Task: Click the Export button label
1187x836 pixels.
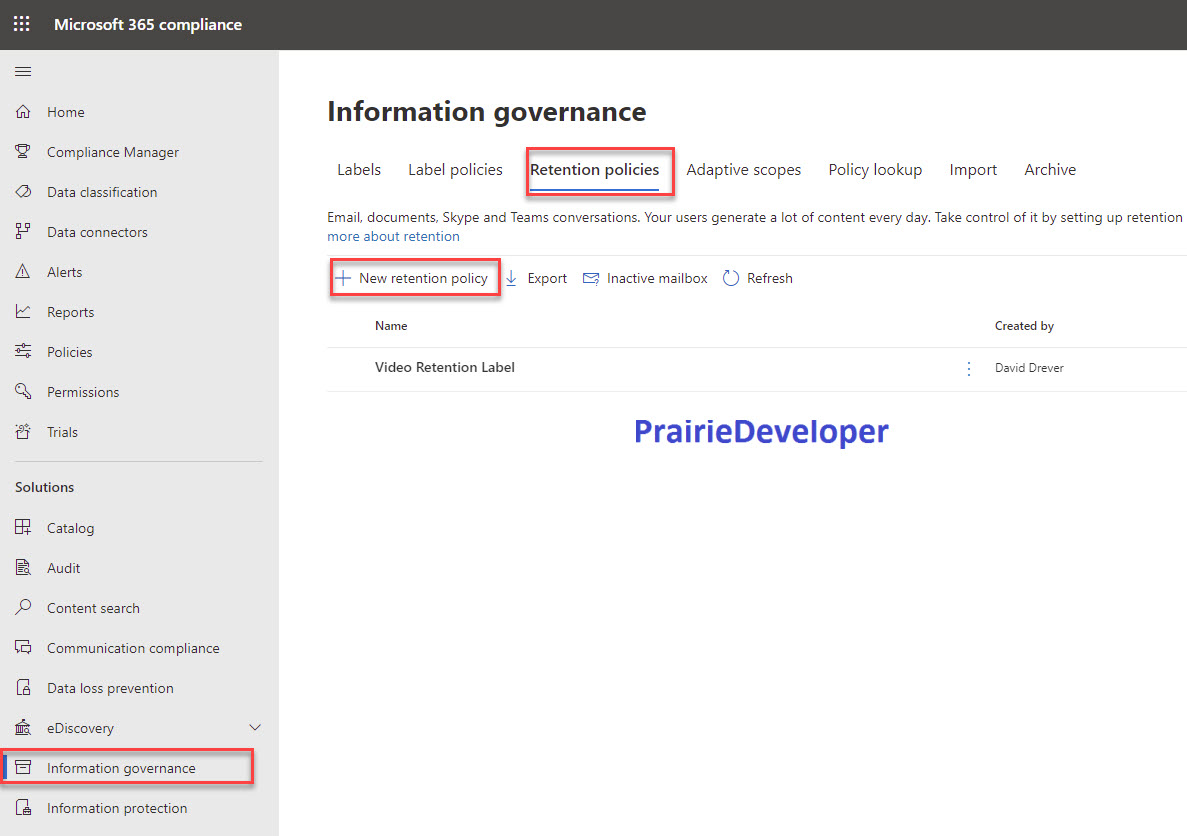Action: tap(547, 278)
